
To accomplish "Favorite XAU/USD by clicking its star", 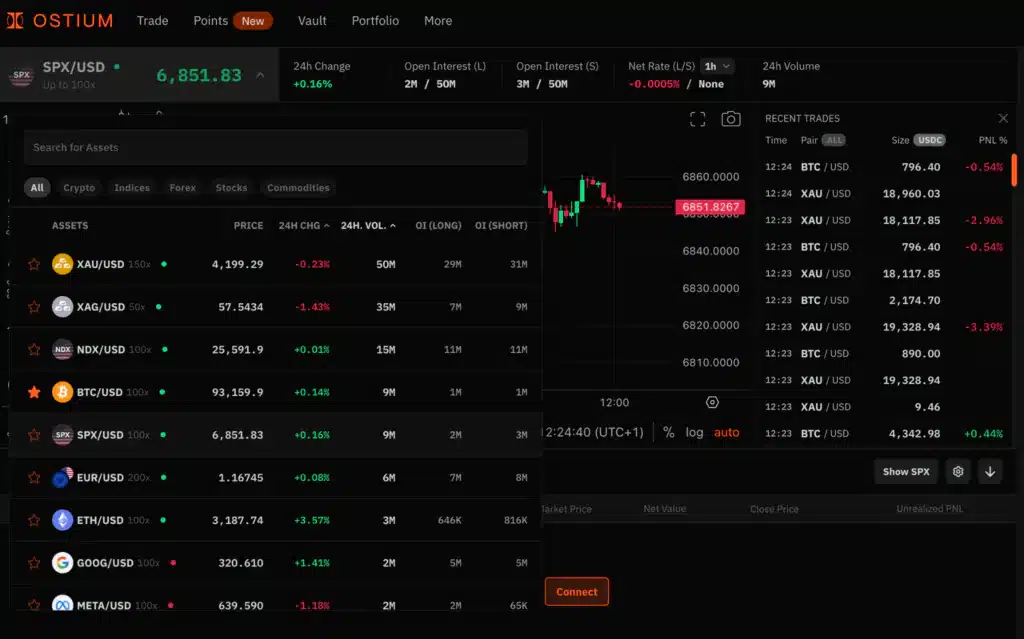I will pyautogui.click(x=33, y=263).
